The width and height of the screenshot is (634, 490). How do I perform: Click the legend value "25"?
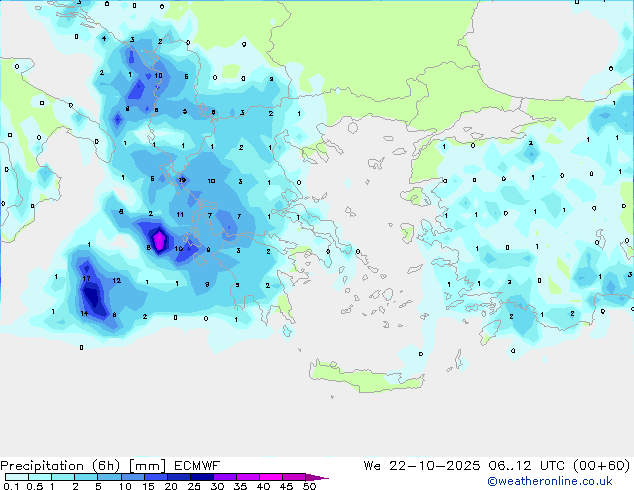click(x=194, y=486)
